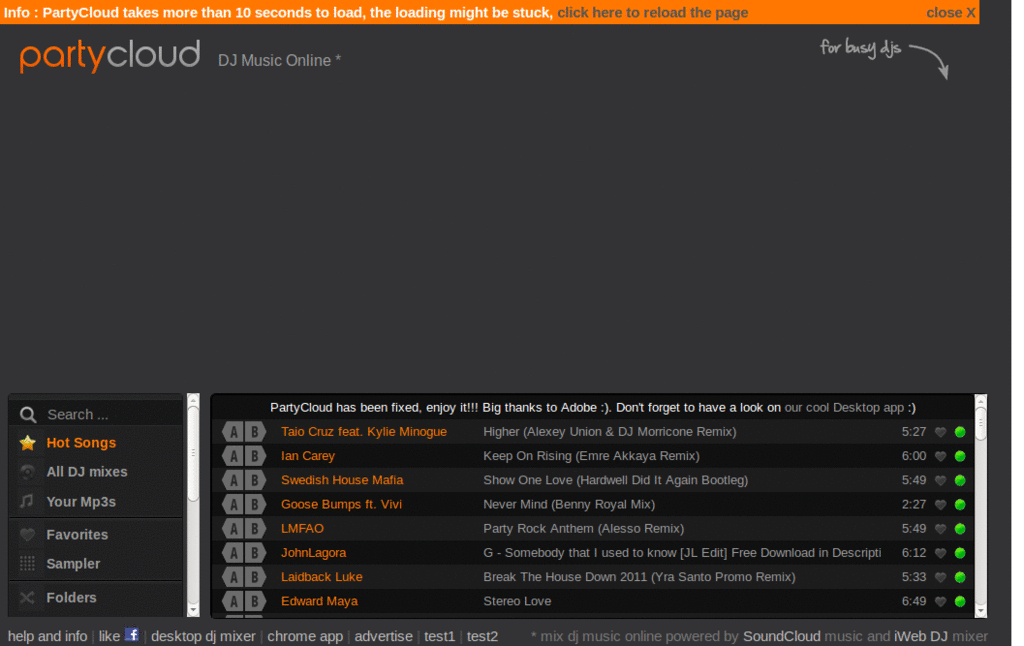The height and width of the screenshot is (646, 1024).
Task: Load Edward Maya track to deck A
Action: click(x=233, y=601)
